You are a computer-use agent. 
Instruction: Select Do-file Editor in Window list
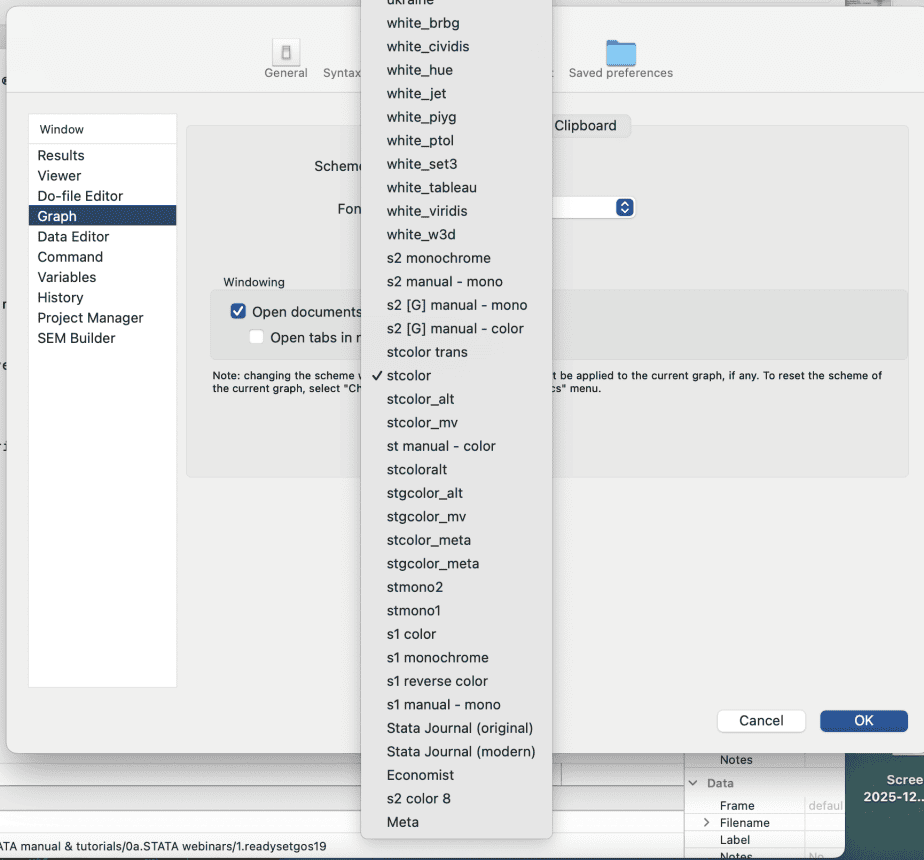click(80, 196)
